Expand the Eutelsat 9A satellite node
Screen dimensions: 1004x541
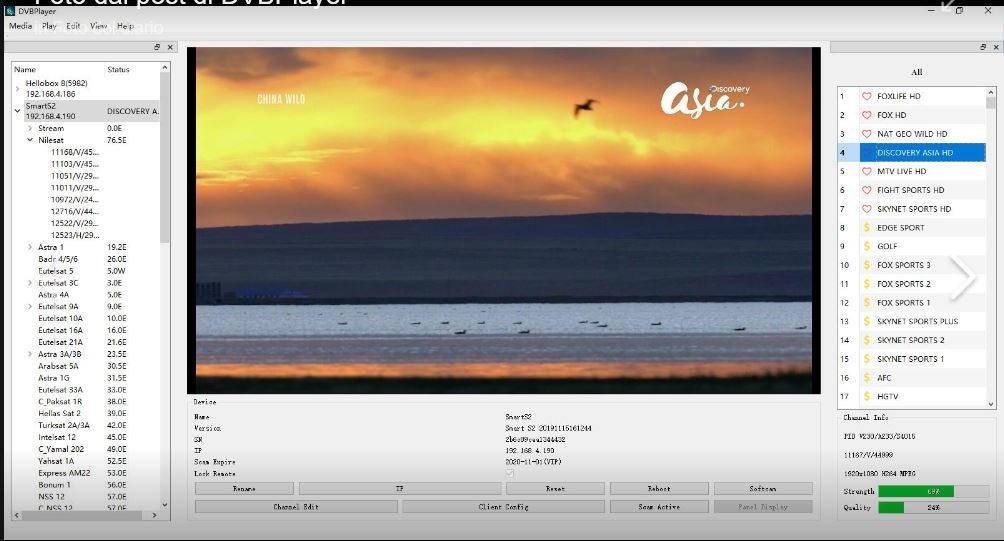pyautogui.click(x=30, y=306)
